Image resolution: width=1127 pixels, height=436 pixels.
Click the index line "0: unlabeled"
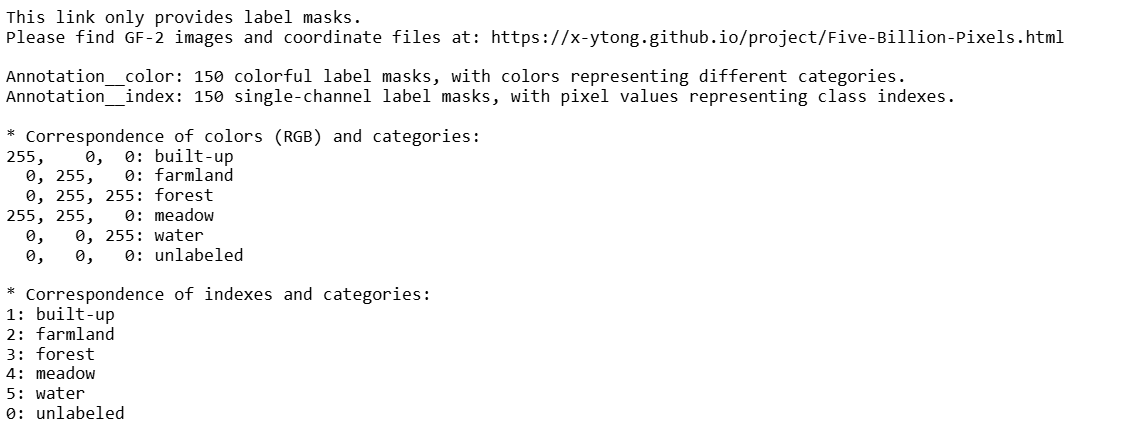pyautogui.click(x=65, y=413)
